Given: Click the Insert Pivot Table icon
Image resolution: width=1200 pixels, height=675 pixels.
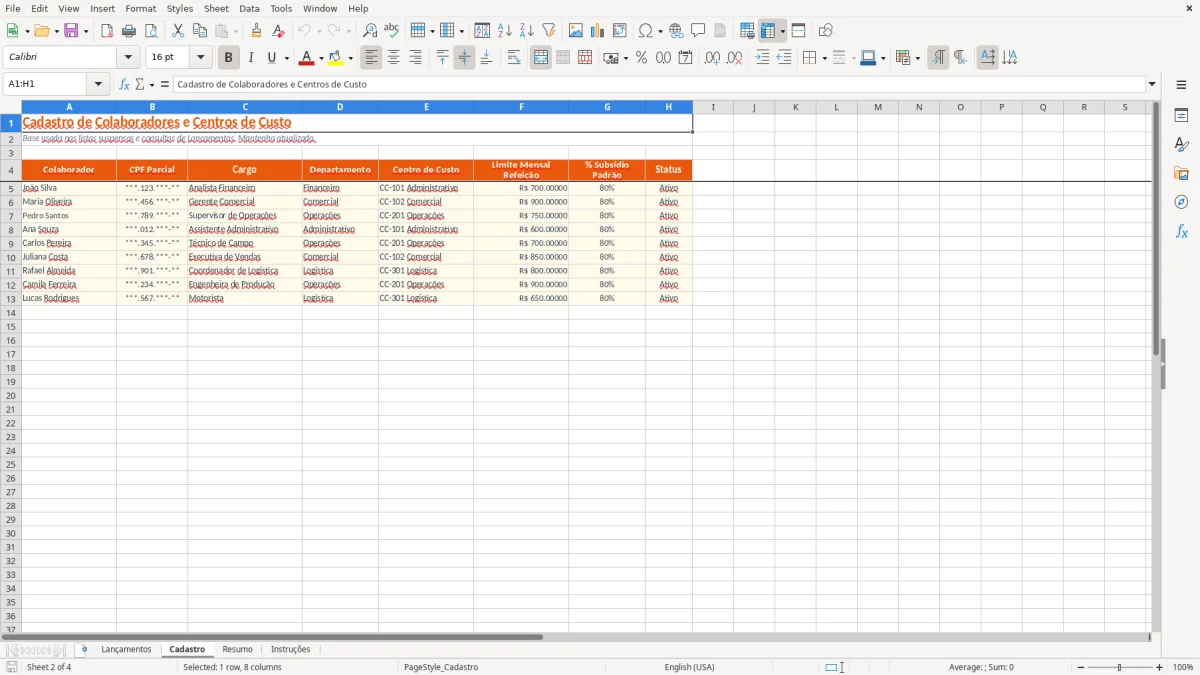Looking at the screenshot, I should click(x=620, y=31).
